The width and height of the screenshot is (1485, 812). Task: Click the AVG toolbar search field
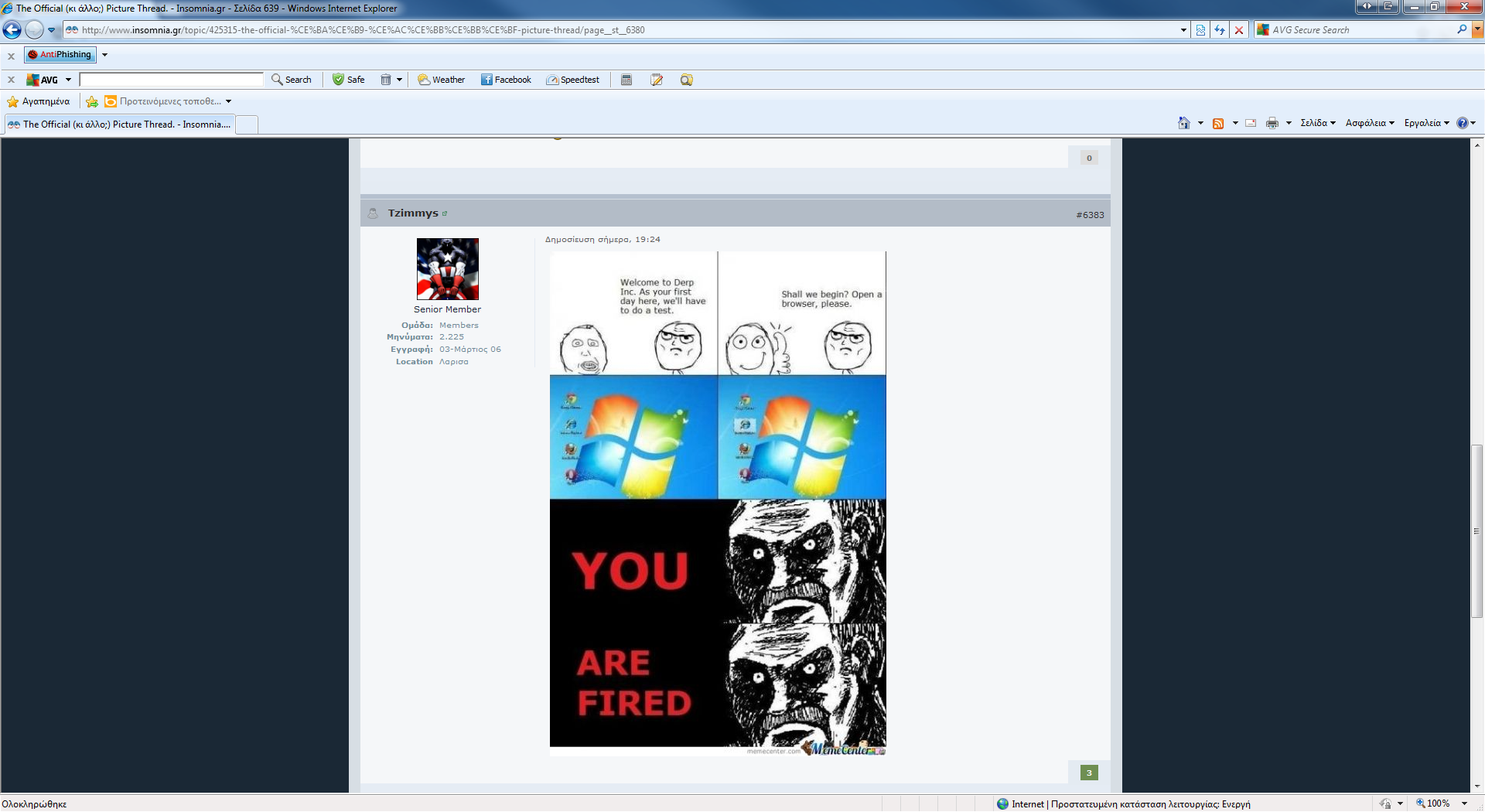point(171,80)
